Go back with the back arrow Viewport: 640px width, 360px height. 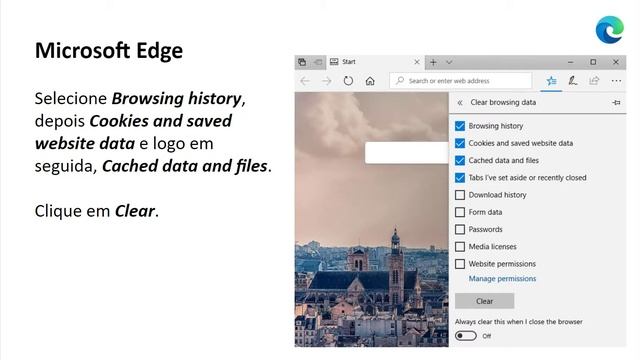click(305, 81)
